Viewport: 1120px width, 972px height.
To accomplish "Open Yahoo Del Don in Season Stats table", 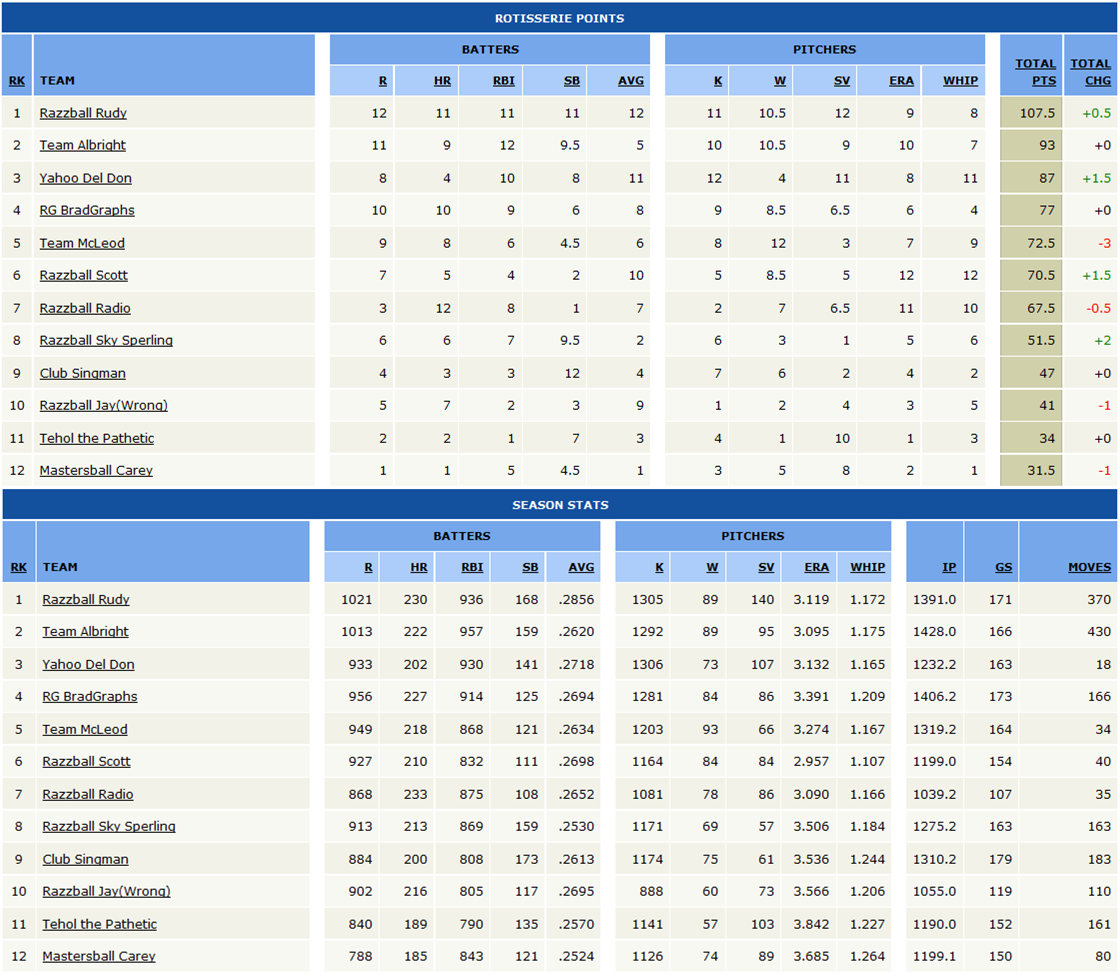I will [88, 664].
